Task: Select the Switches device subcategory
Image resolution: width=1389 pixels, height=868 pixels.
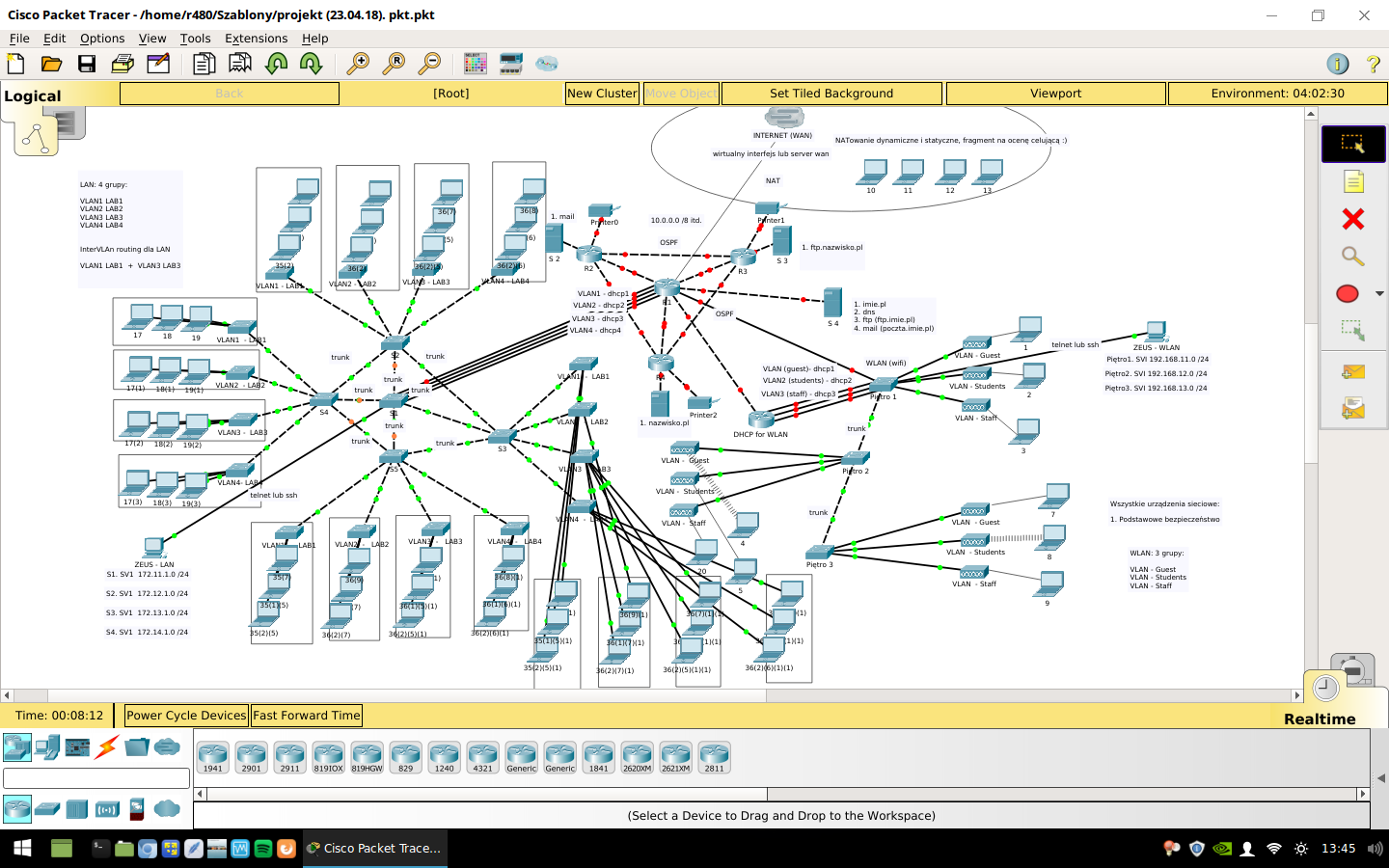Action: pos(47,809)
